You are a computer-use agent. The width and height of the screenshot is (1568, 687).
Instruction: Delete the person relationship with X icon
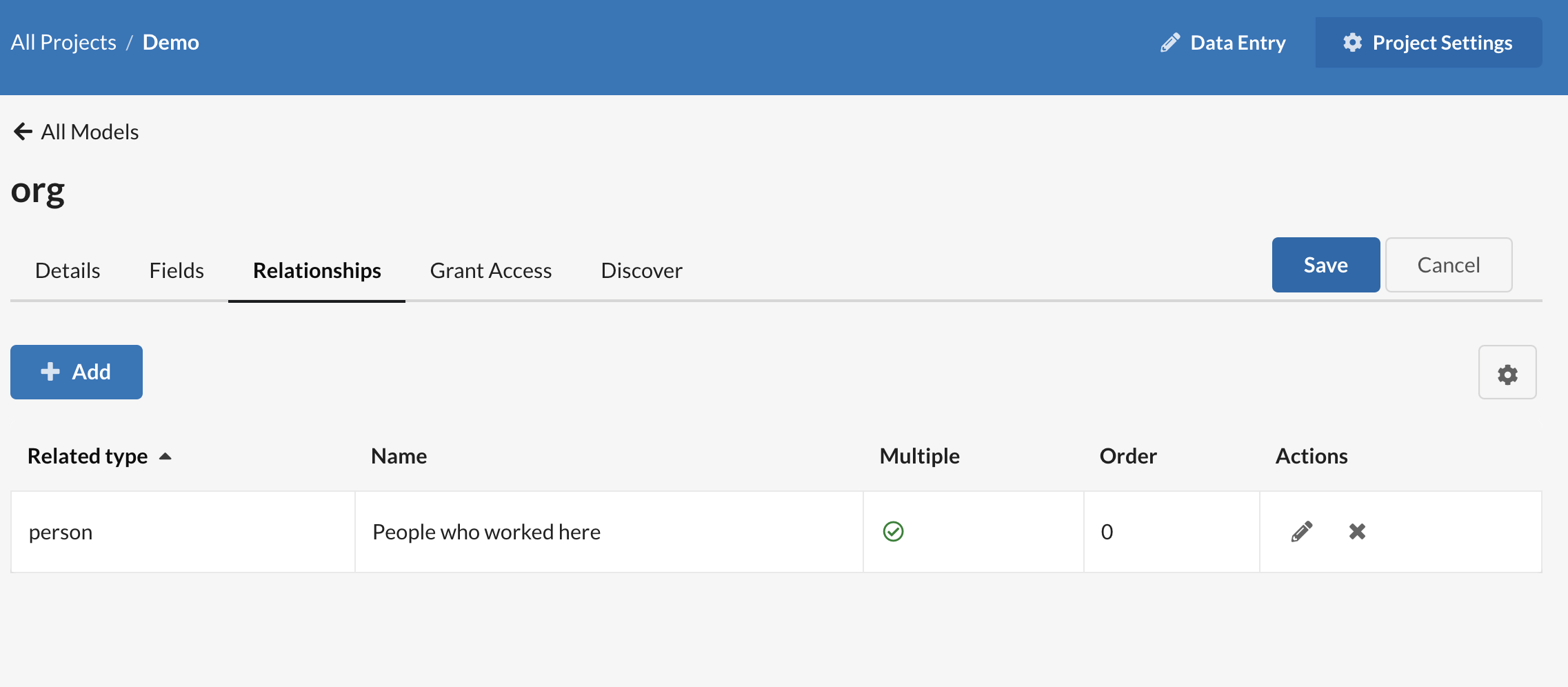[x=1357, y=532]
